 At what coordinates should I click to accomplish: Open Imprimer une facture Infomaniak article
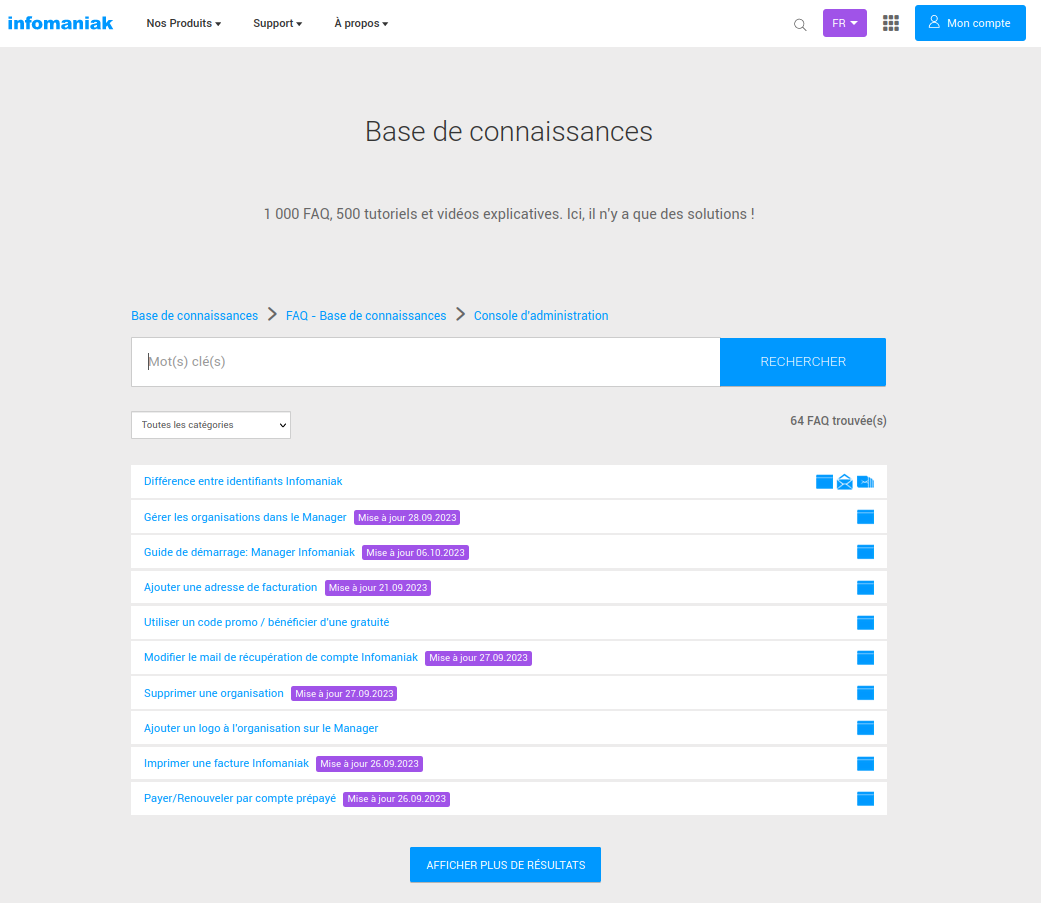pos(226,764)
